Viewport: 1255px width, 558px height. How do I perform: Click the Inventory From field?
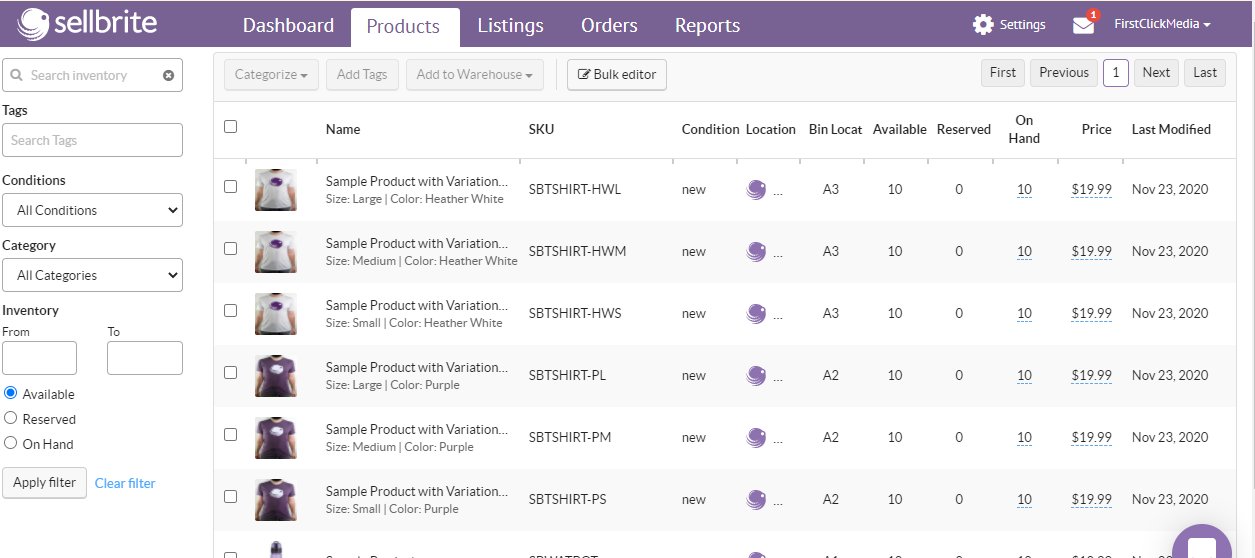pos(39,358)
